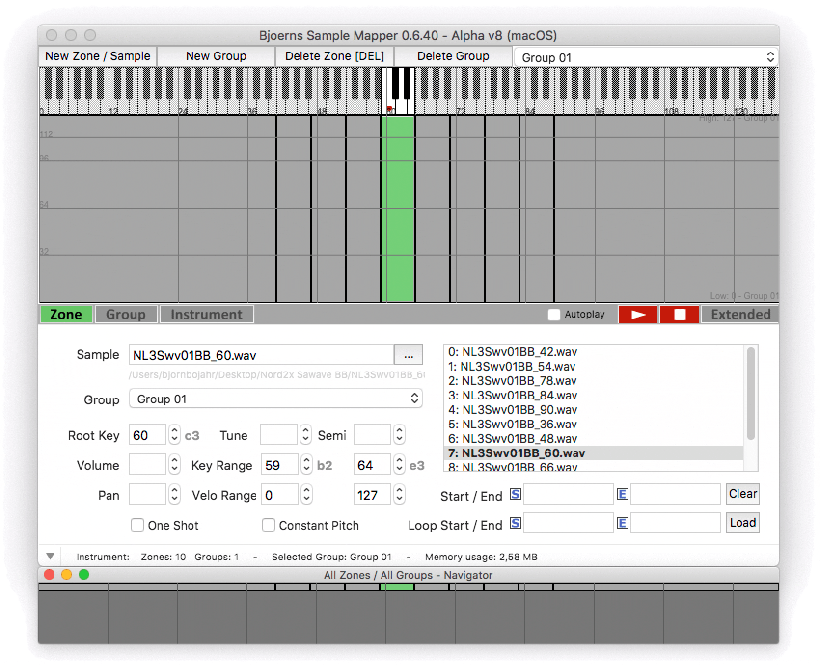This screenshot has height=665, width=820.
Task: Select sample NL3Swv01BB_84.wav in list
Action: point(594,395)
